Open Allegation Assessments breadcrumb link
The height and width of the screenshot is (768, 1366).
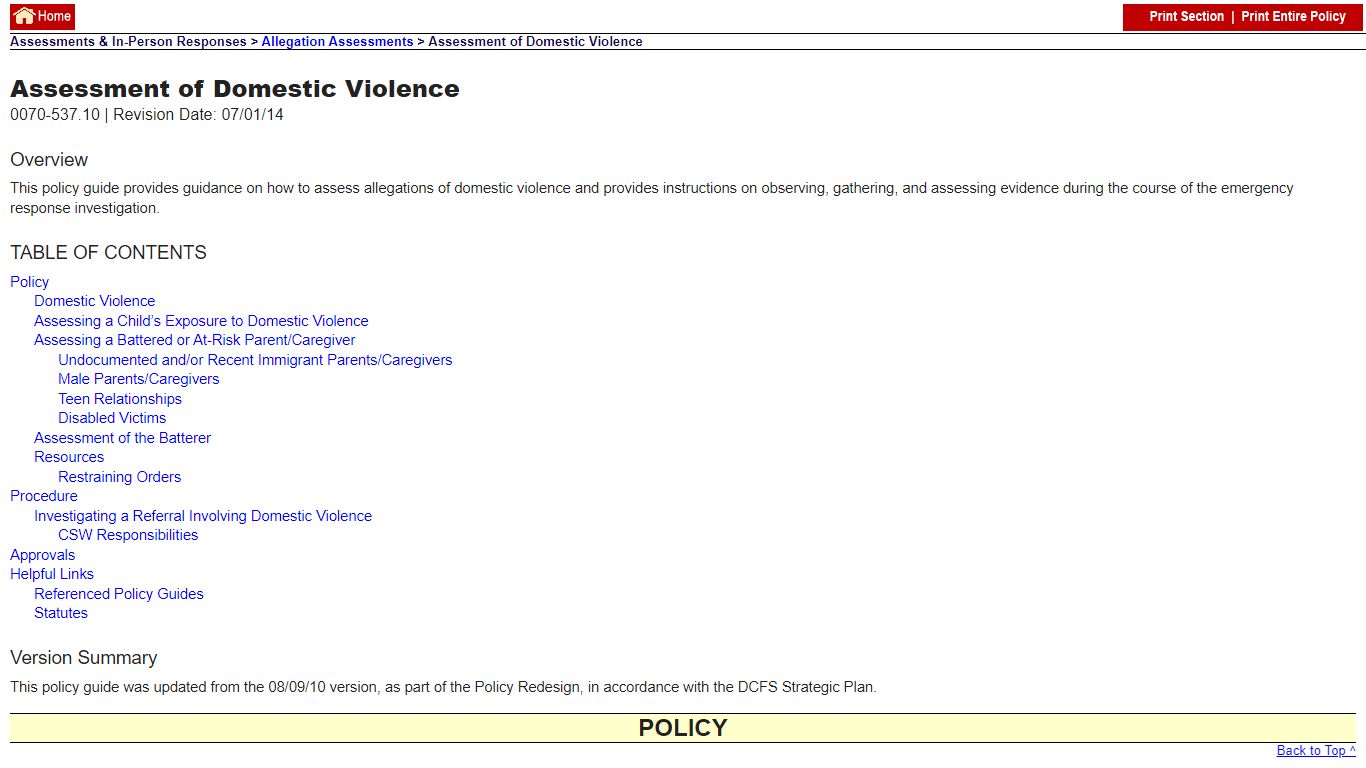337,42
